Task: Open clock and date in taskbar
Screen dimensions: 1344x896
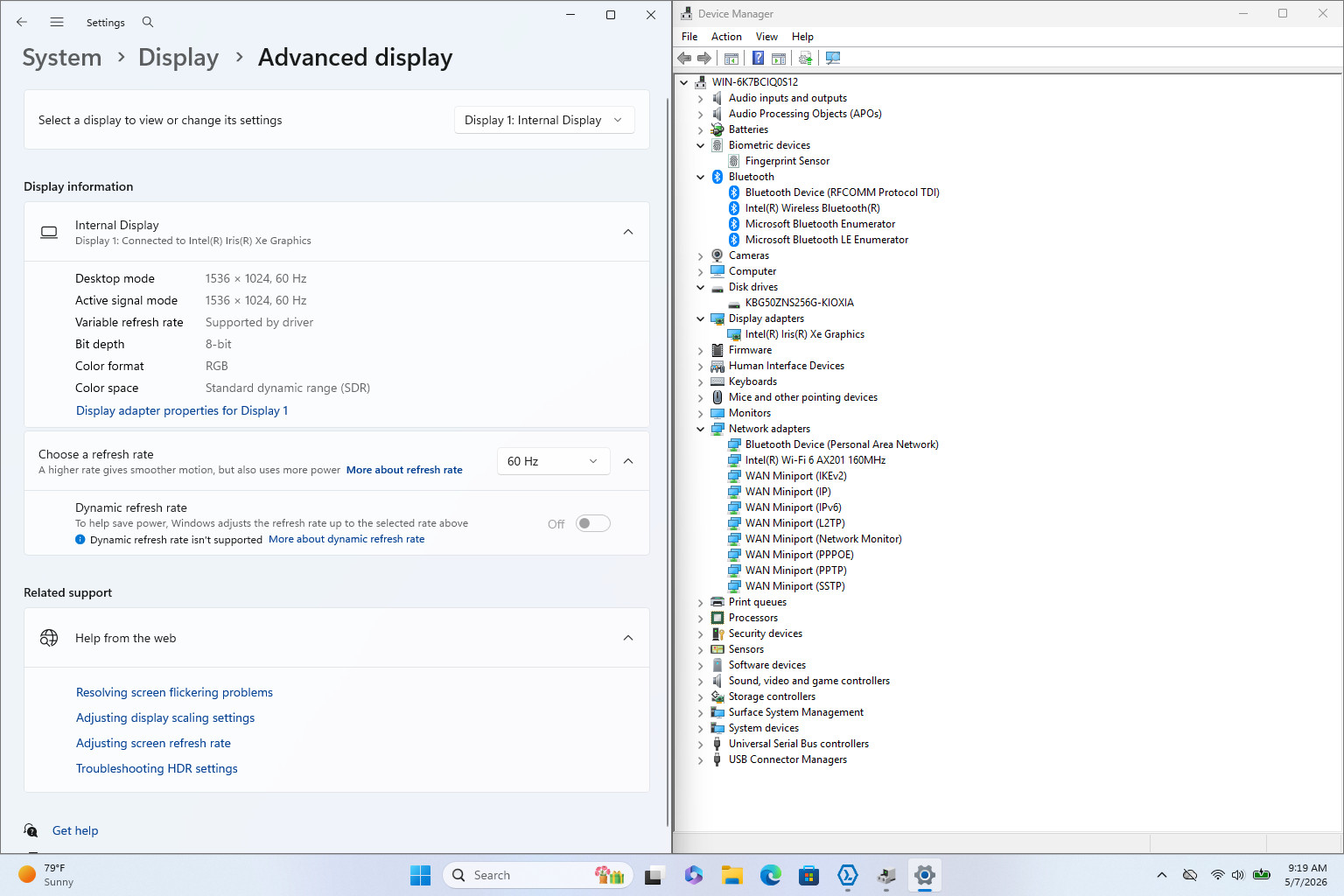Action: click(x=1306, y=875)
